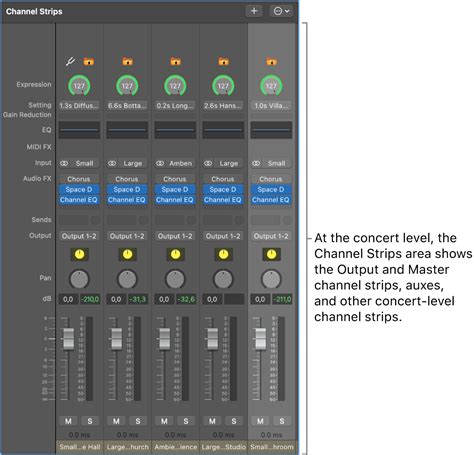This screenshot has height=455, width=474.
Task: Click the stereo link icon beside Amben input
Action: (x=160, y=163)
